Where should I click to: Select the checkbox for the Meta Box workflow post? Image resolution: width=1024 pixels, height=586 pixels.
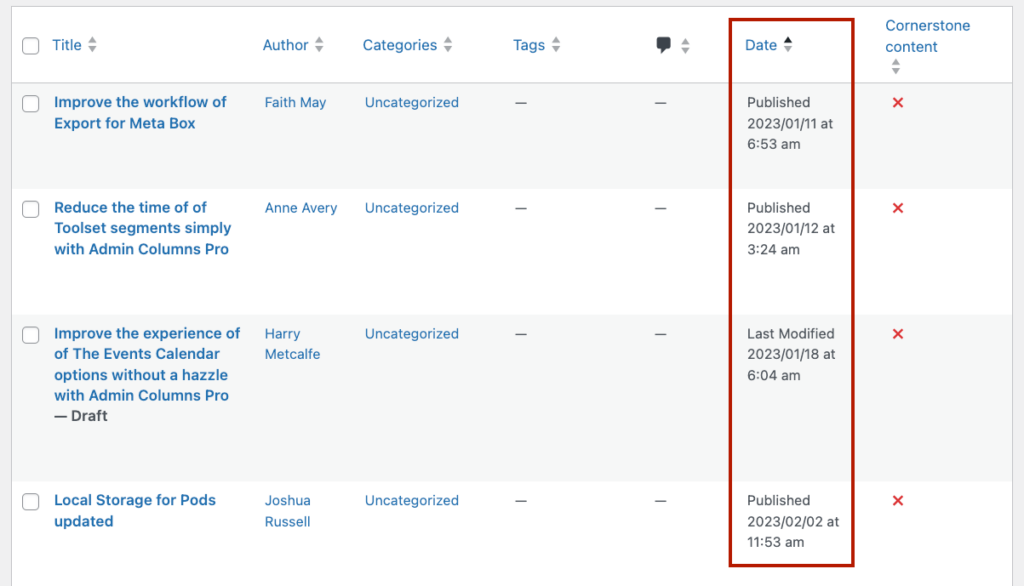[30, 103]
